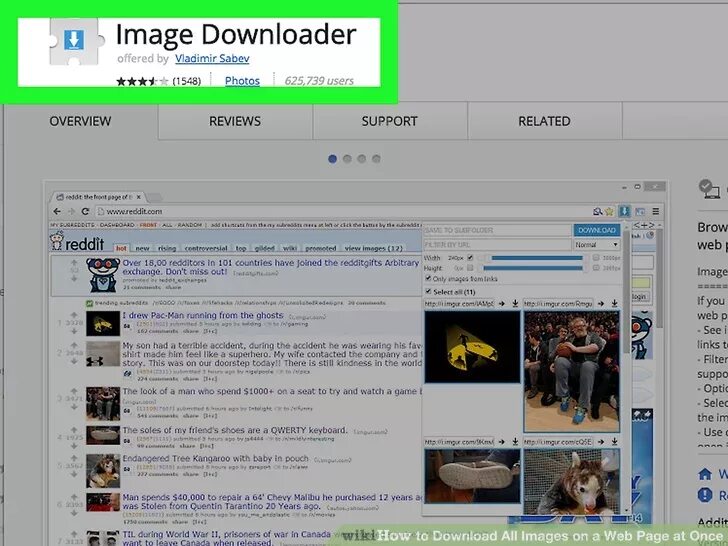This screenshot has width=728, height=546.
Task: Open reddit's new tab
Action: pyautogui.click(x=143, y=248)
